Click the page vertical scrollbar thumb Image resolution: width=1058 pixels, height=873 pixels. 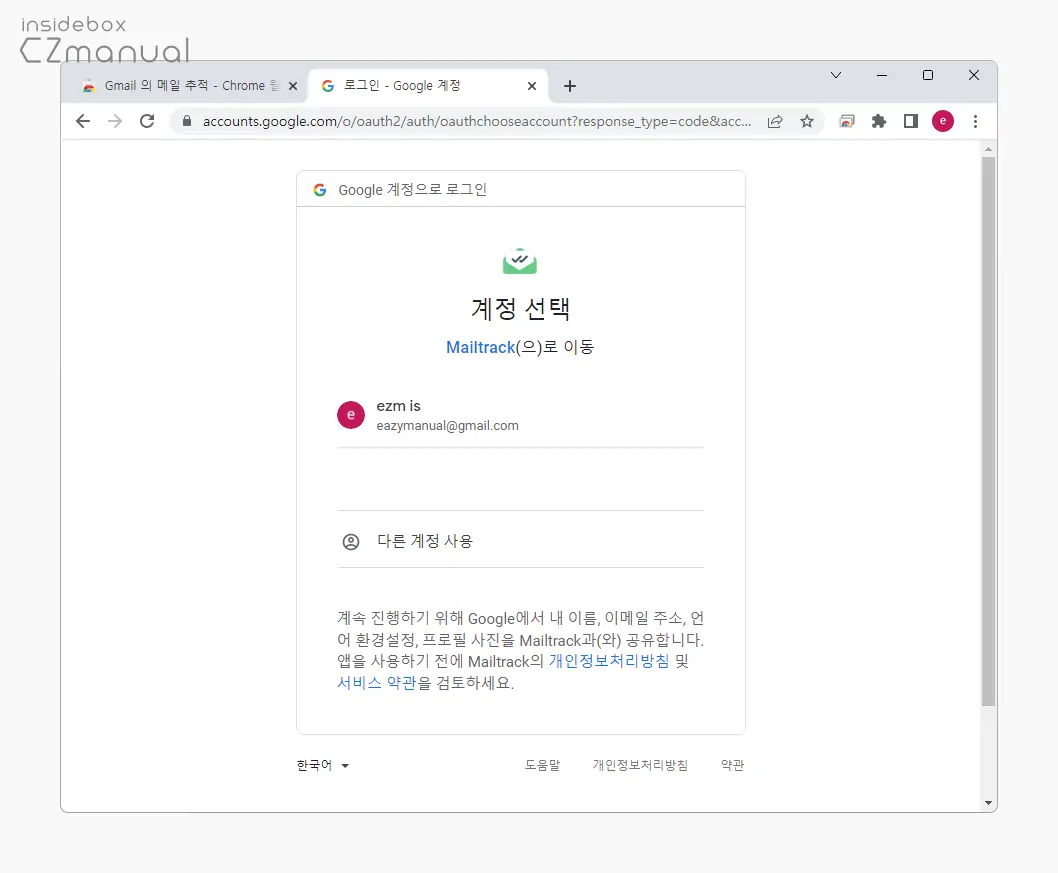tap(988, 432)
